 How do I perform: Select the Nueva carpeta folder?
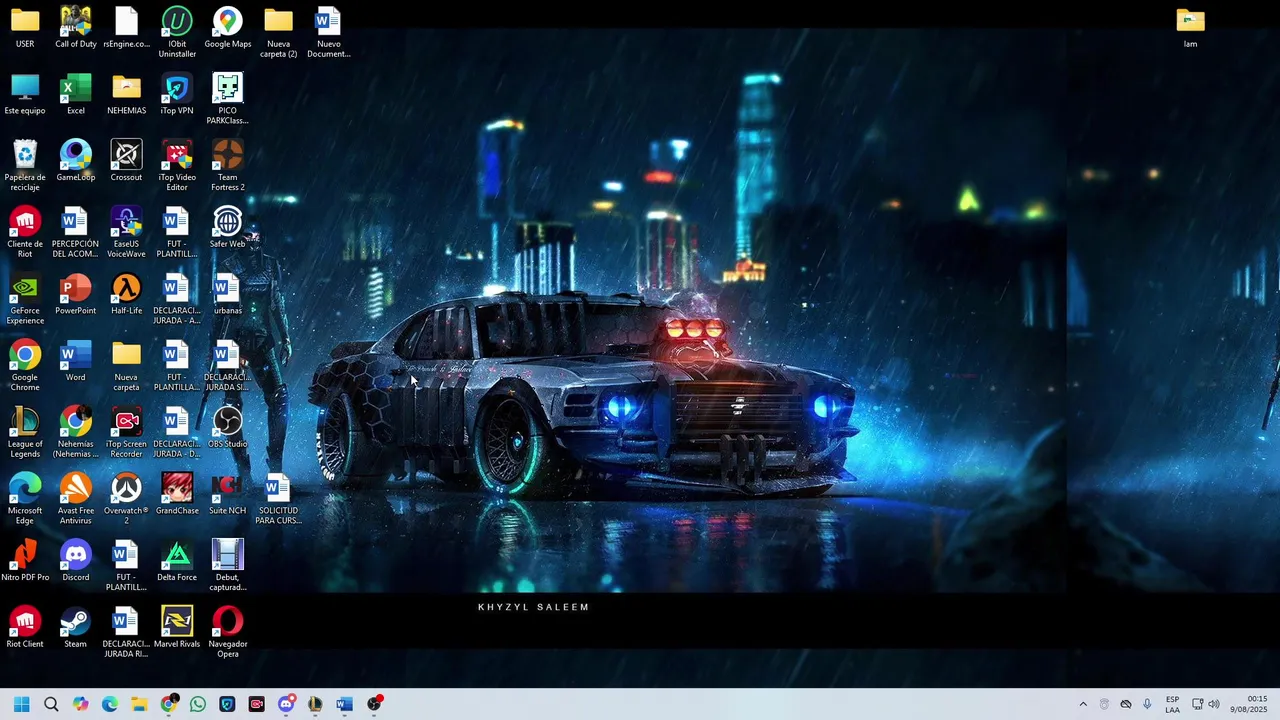coord(126,366)
